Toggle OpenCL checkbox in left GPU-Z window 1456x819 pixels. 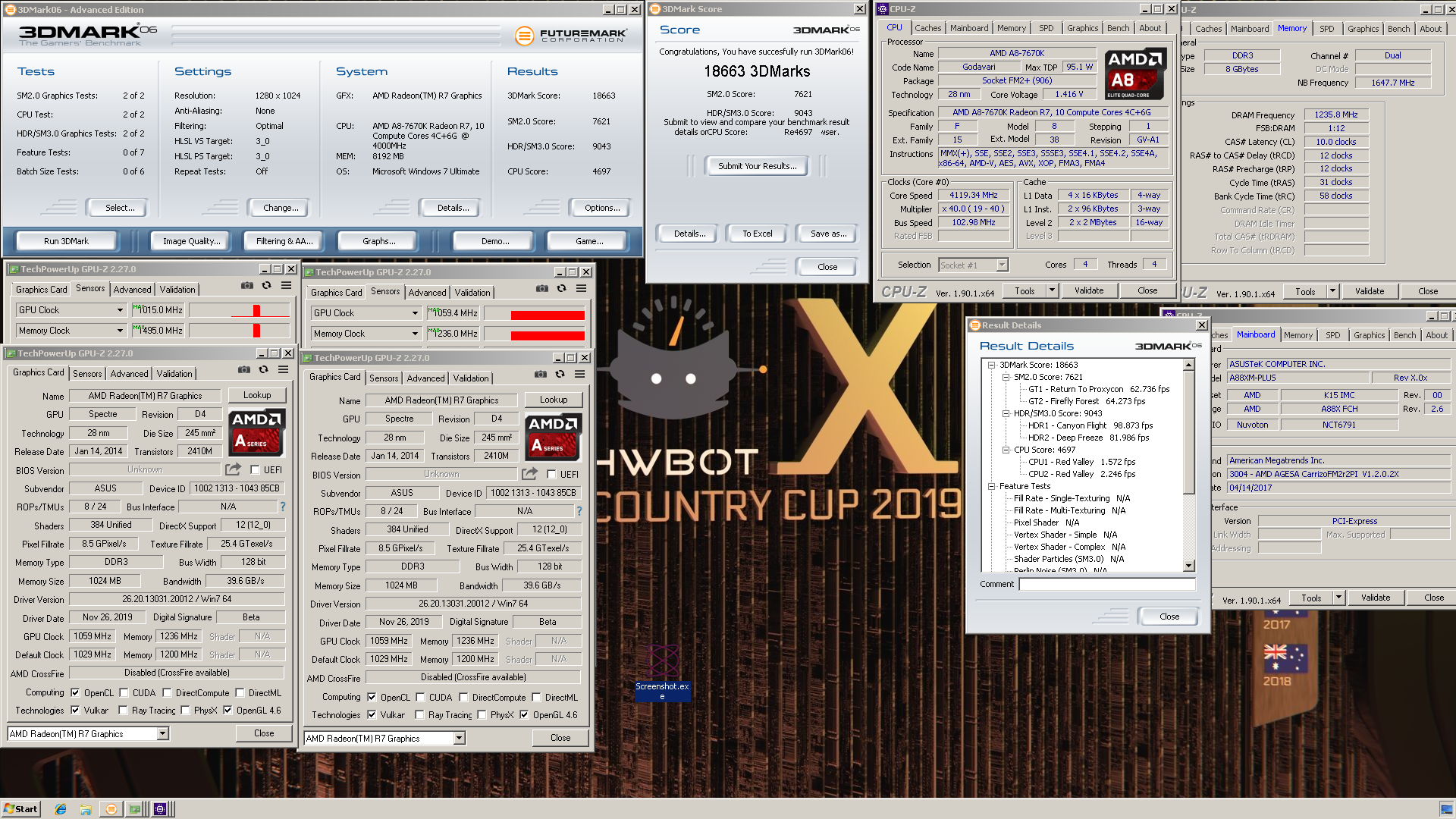[x=75, y=692]
